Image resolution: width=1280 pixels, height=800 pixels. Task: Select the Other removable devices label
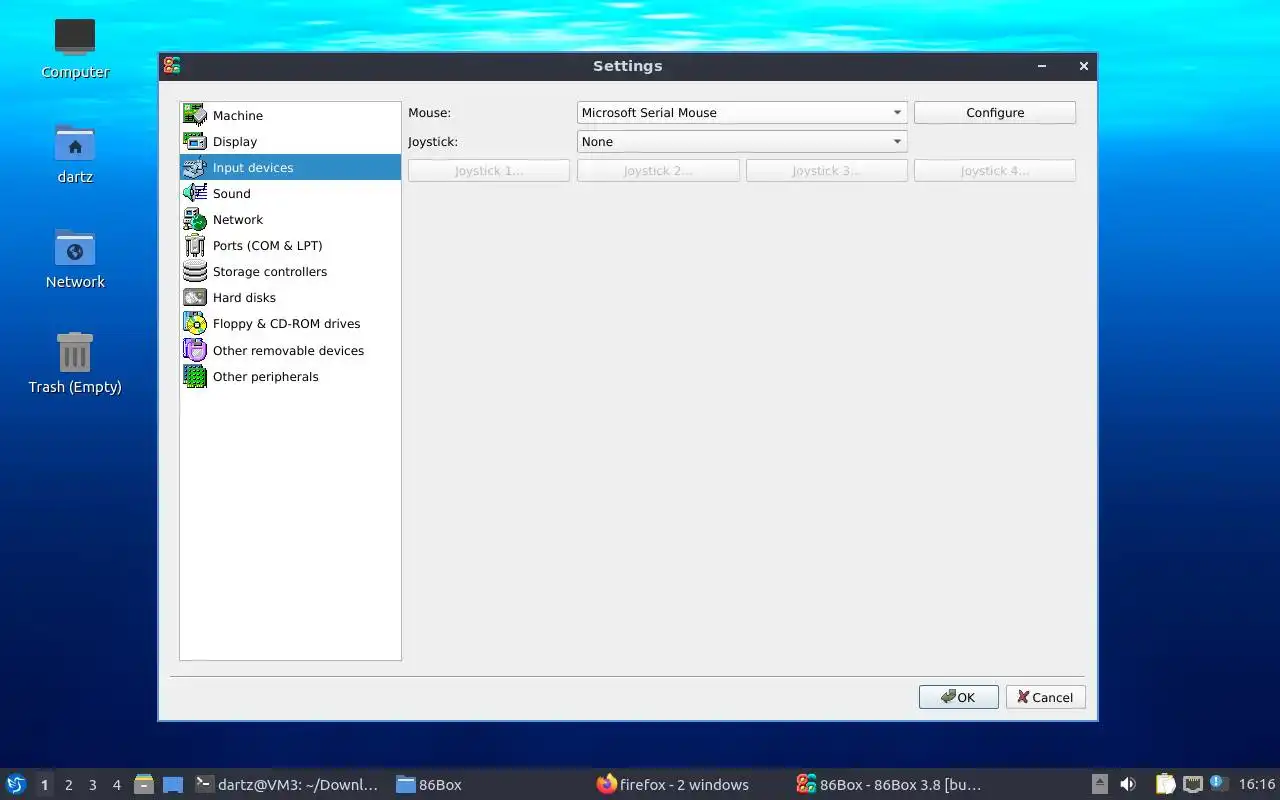point(288,351)
